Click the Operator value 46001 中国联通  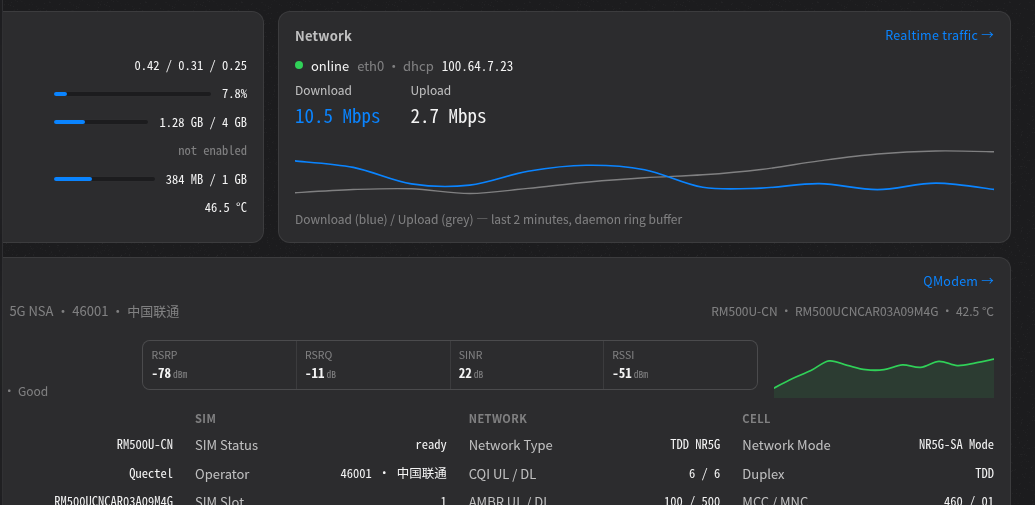click(393, 474)
